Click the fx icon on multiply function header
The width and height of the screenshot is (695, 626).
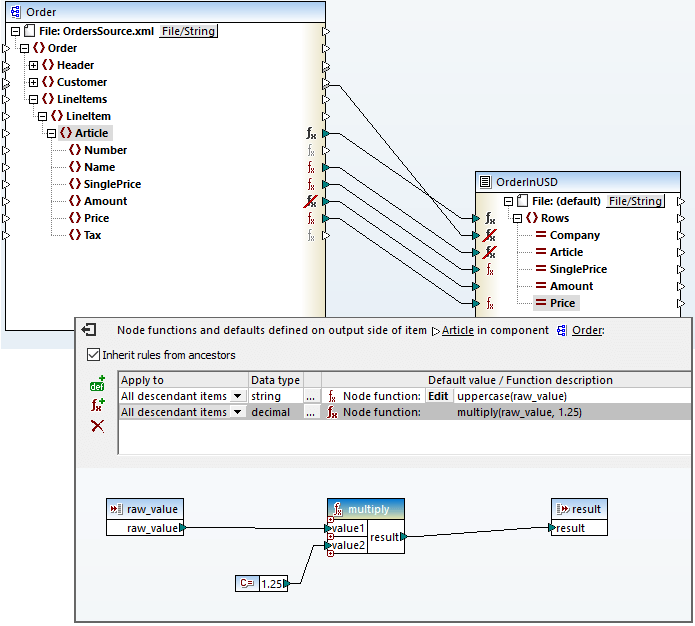tap(338, 508)
